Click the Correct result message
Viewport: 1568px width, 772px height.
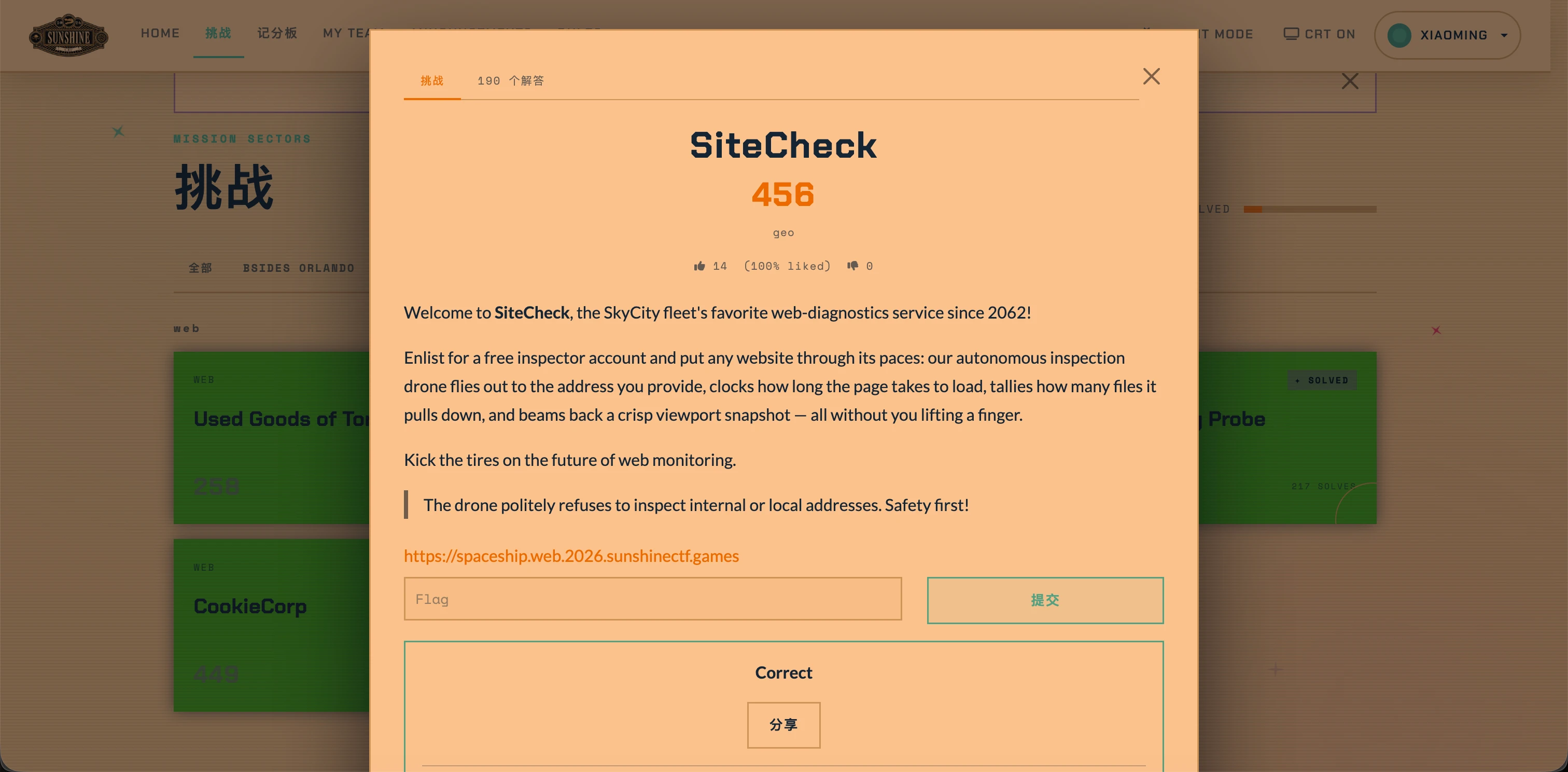(783, 673)
